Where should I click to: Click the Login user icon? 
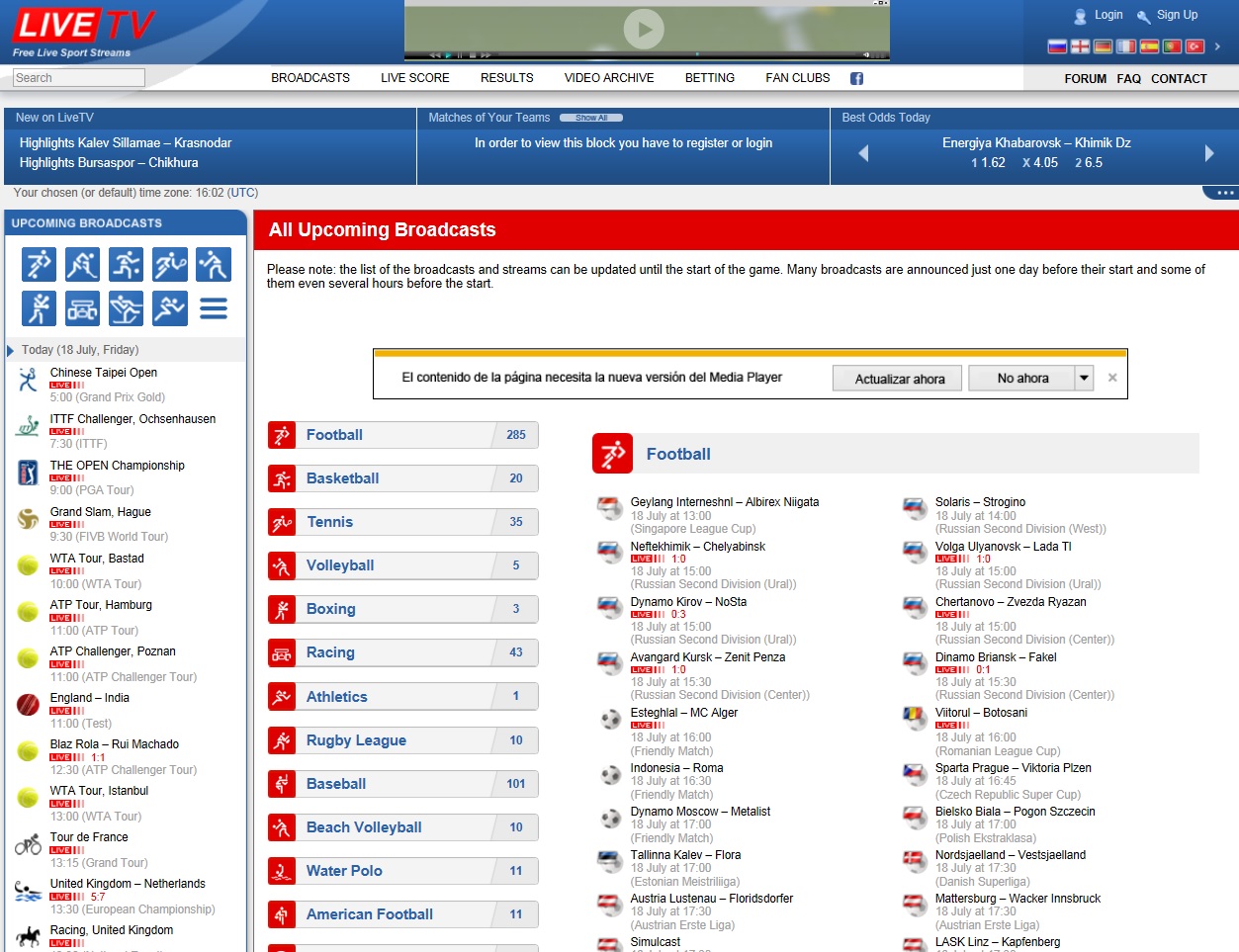click(1080, 16)
